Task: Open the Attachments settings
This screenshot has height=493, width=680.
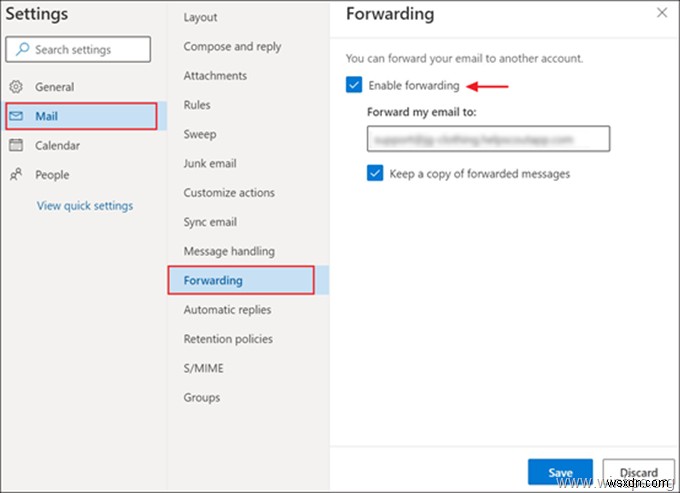Action: (216, 76)
